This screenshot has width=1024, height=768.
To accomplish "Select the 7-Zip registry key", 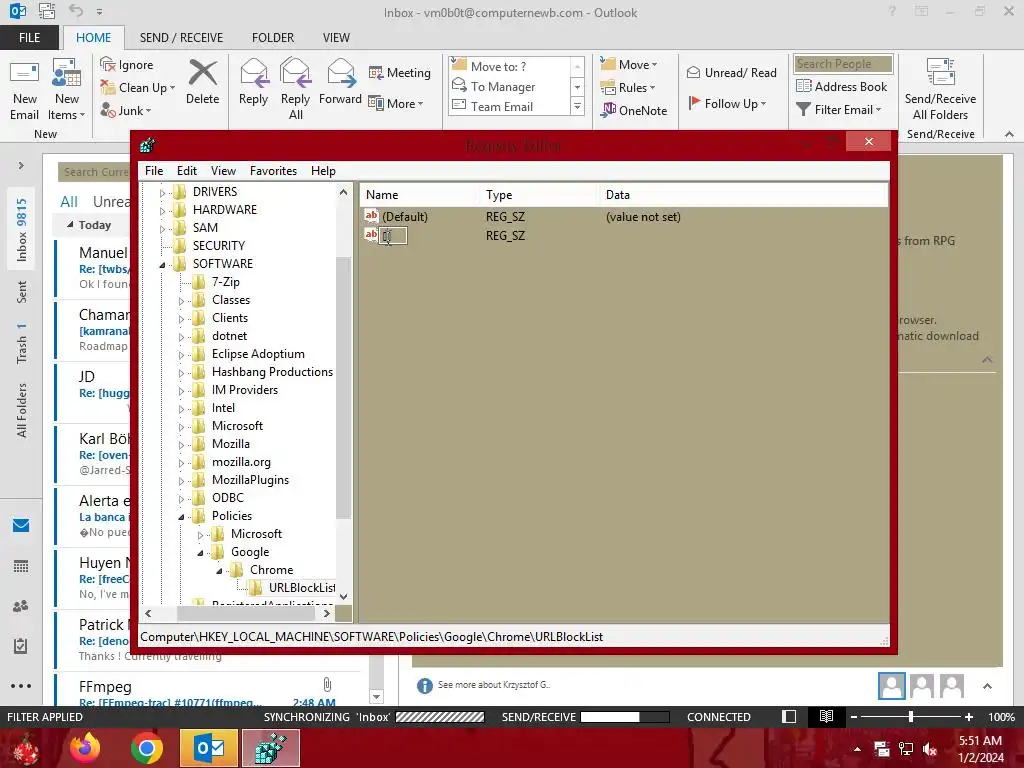I will point(225,281).
